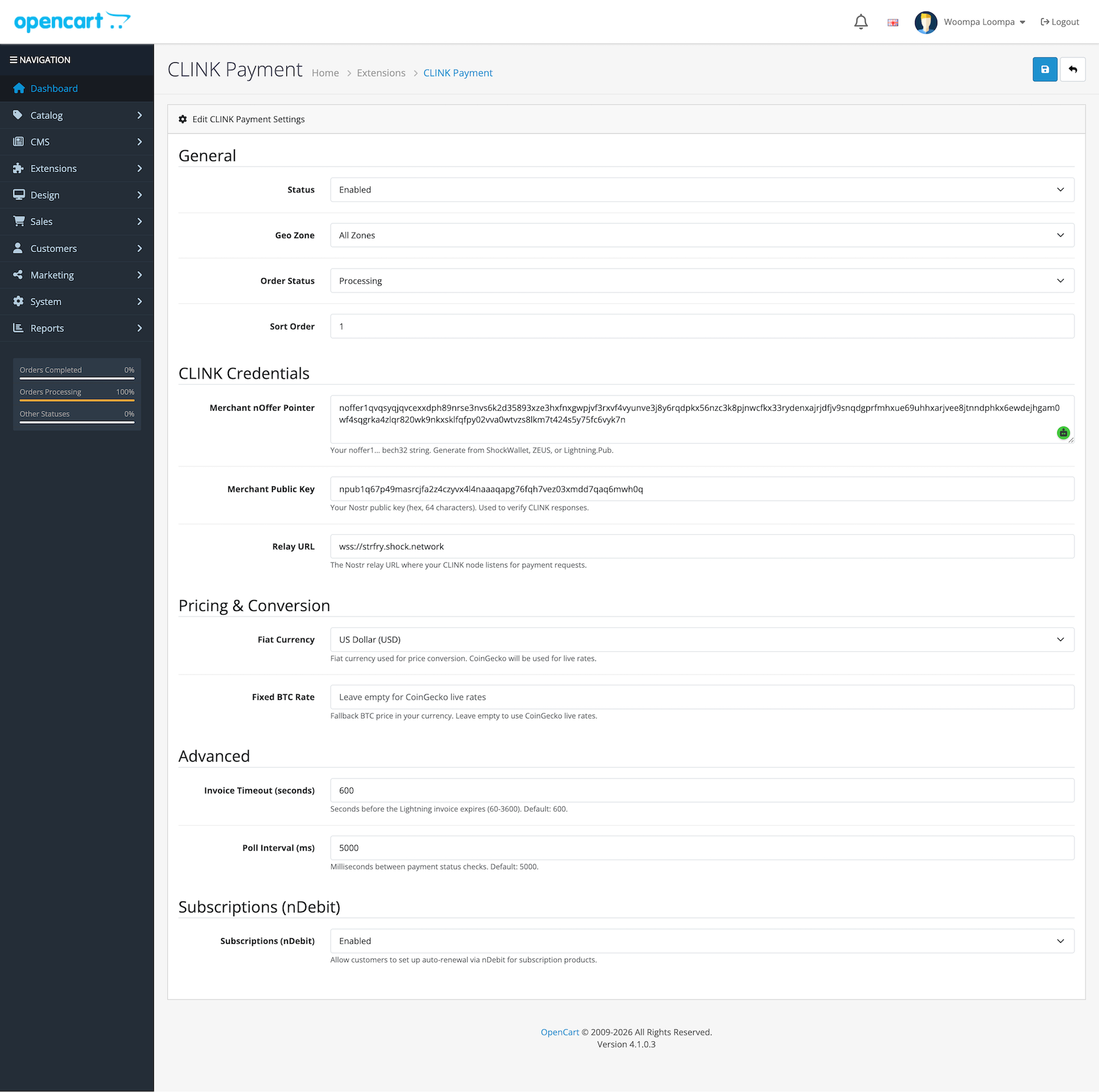Open the Subscriptions (nDebit) dropdown

(x=702, y=941)
